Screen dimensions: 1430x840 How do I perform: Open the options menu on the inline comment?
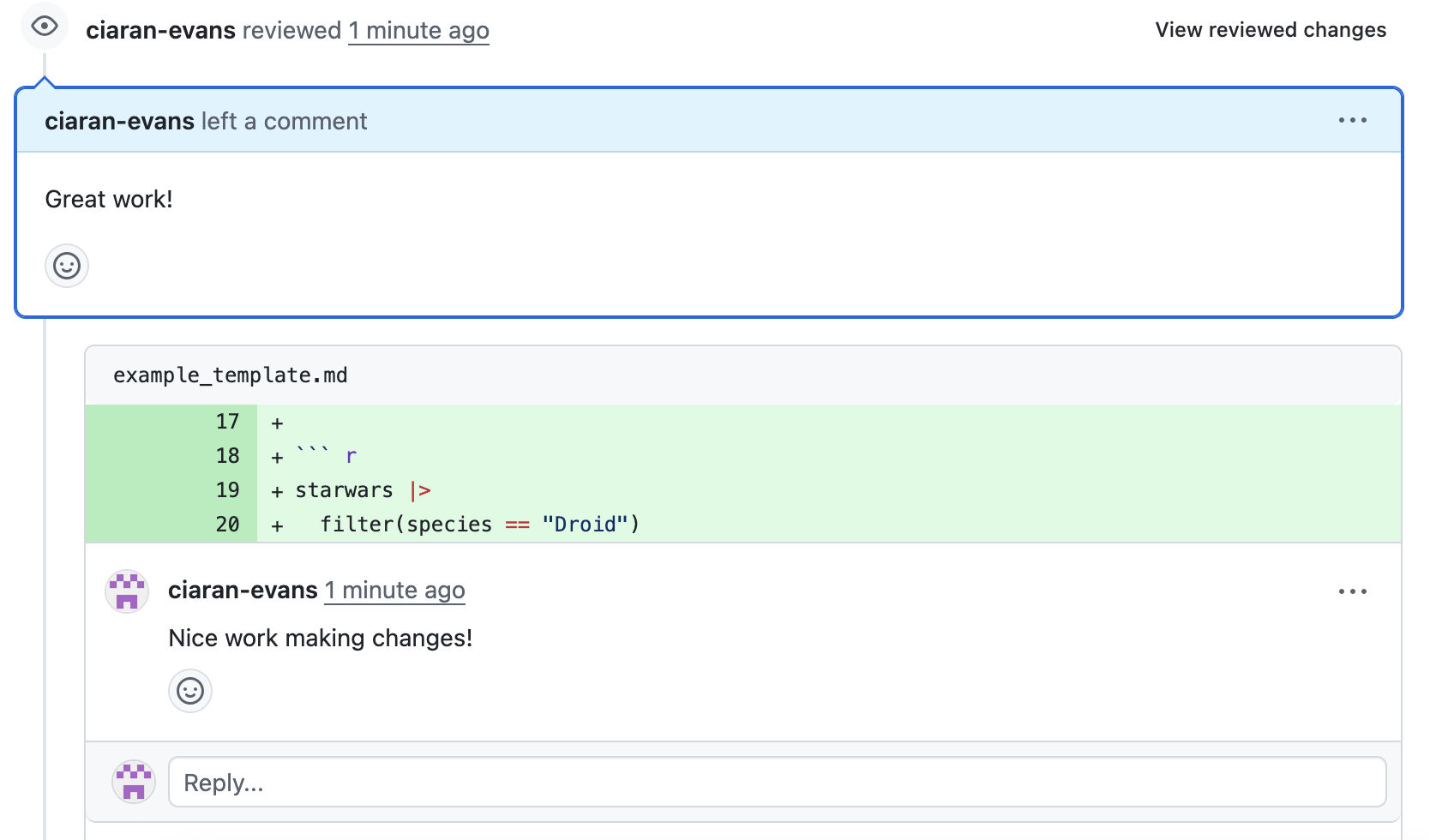(1352, 591)
